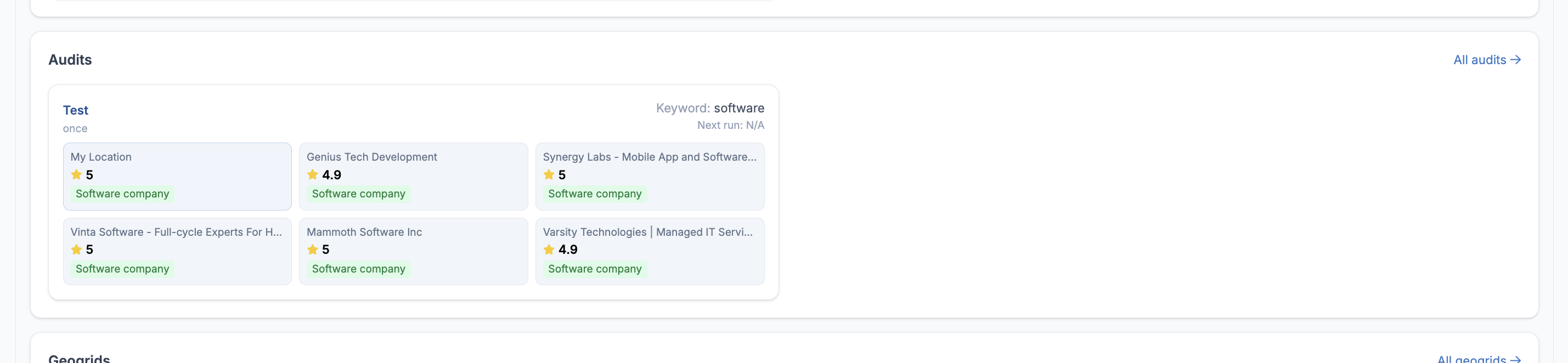This screenshot has width=1568, height=363.
Task: Click Software company badge under My Location
Action: pos(122,194)
